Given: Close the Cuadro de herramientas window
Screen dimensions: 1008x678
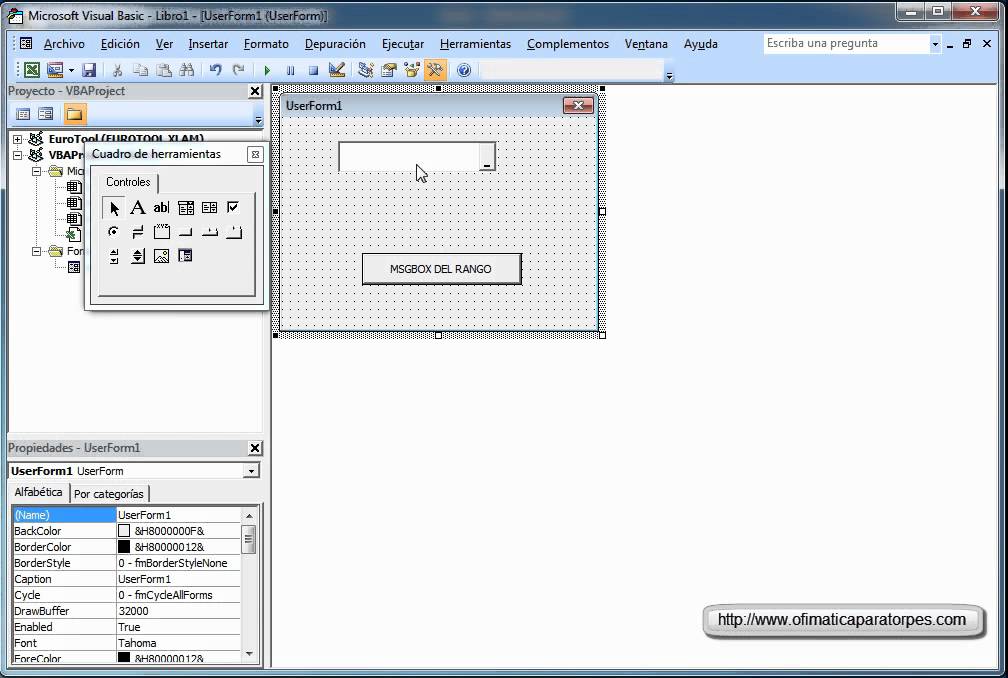Looking at the screenshot, I should [255, 154].
